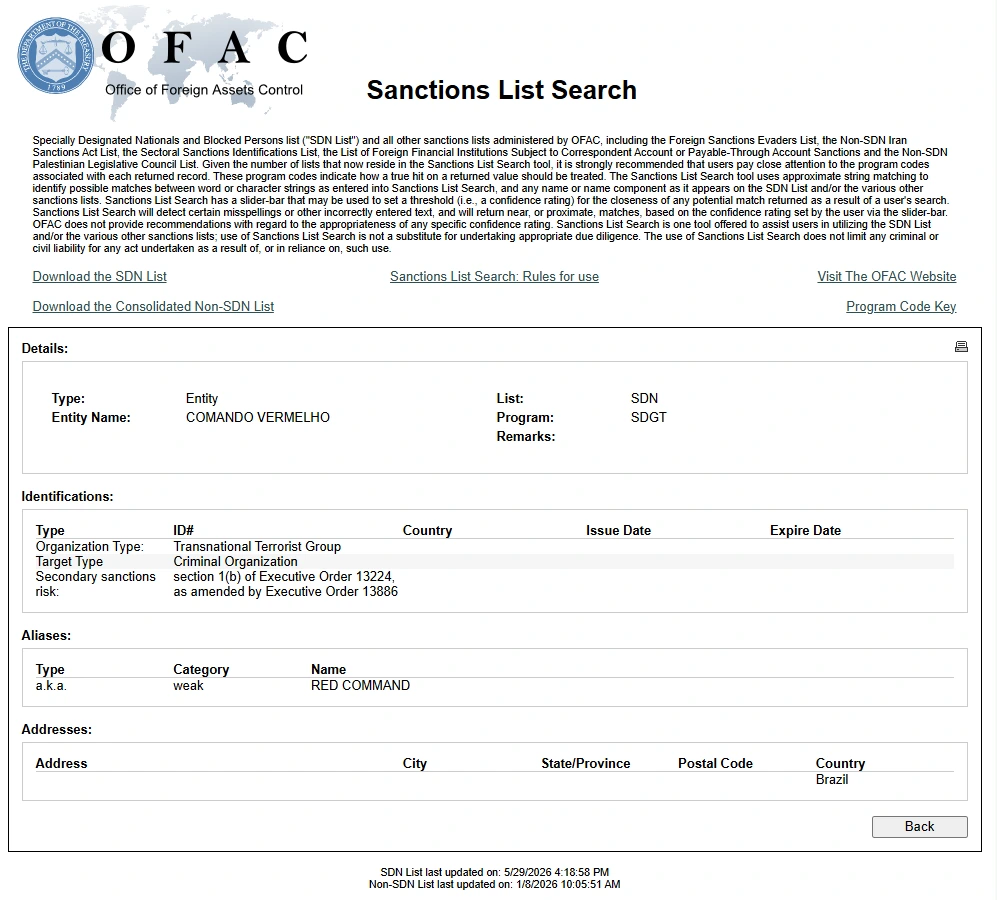The image size is (997, 900).
Task: Click the RED COMMAND alias name
Action: pos(361,686)
